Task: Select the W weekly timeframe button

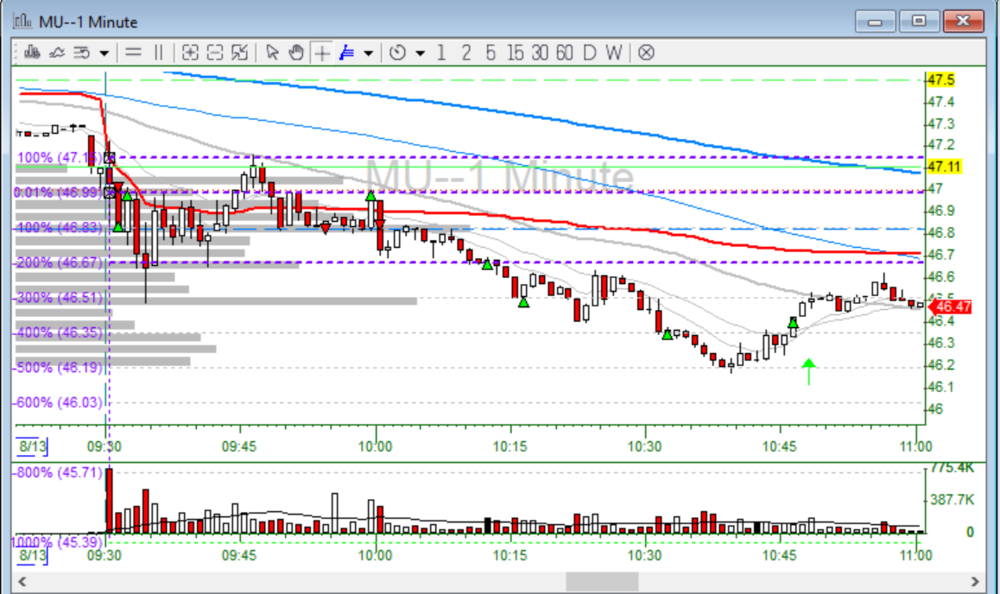Action: tap(613, 52)
